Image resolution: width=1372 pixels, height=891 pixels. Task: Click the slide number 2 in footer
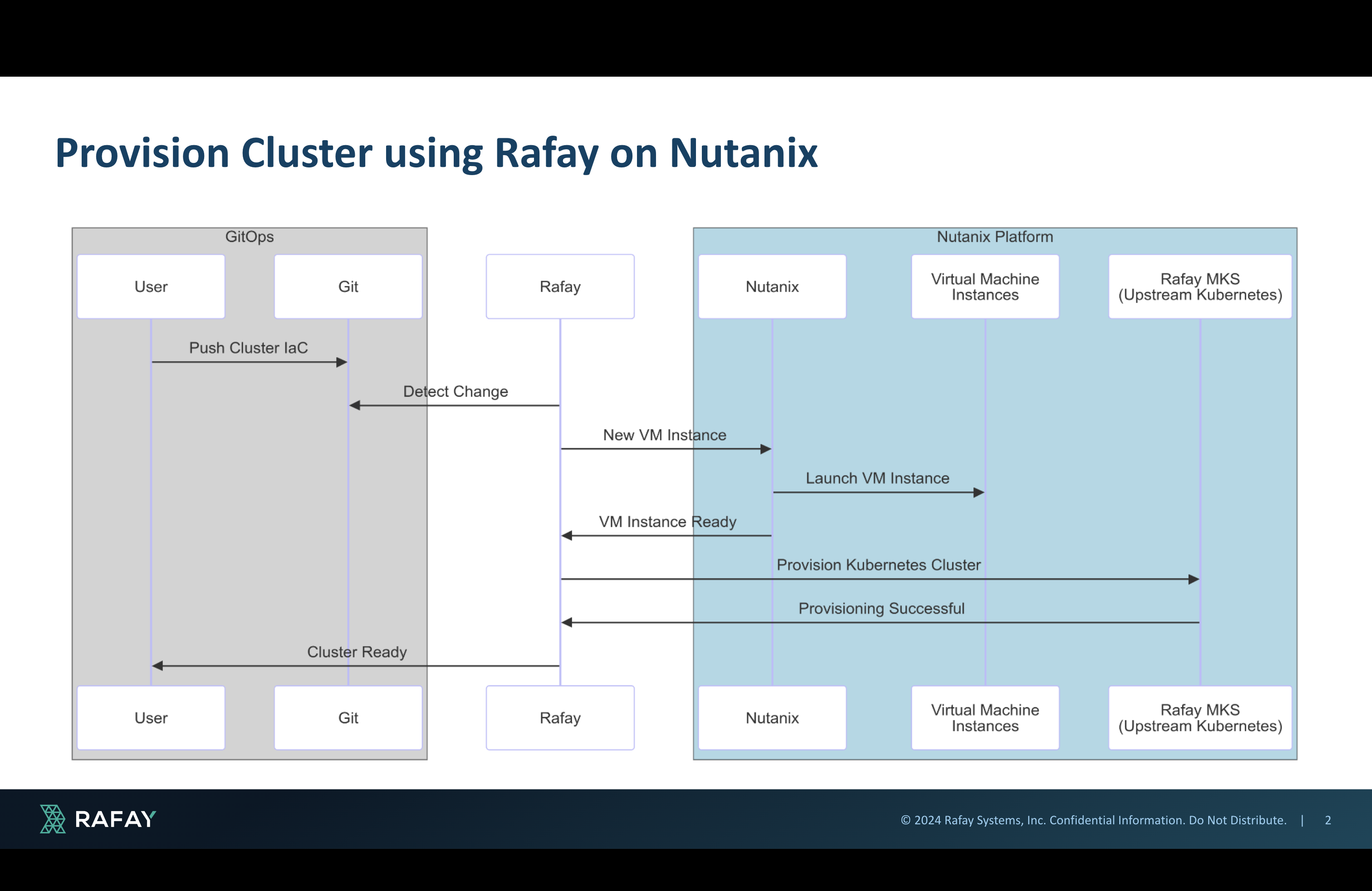pos(1328,820)
